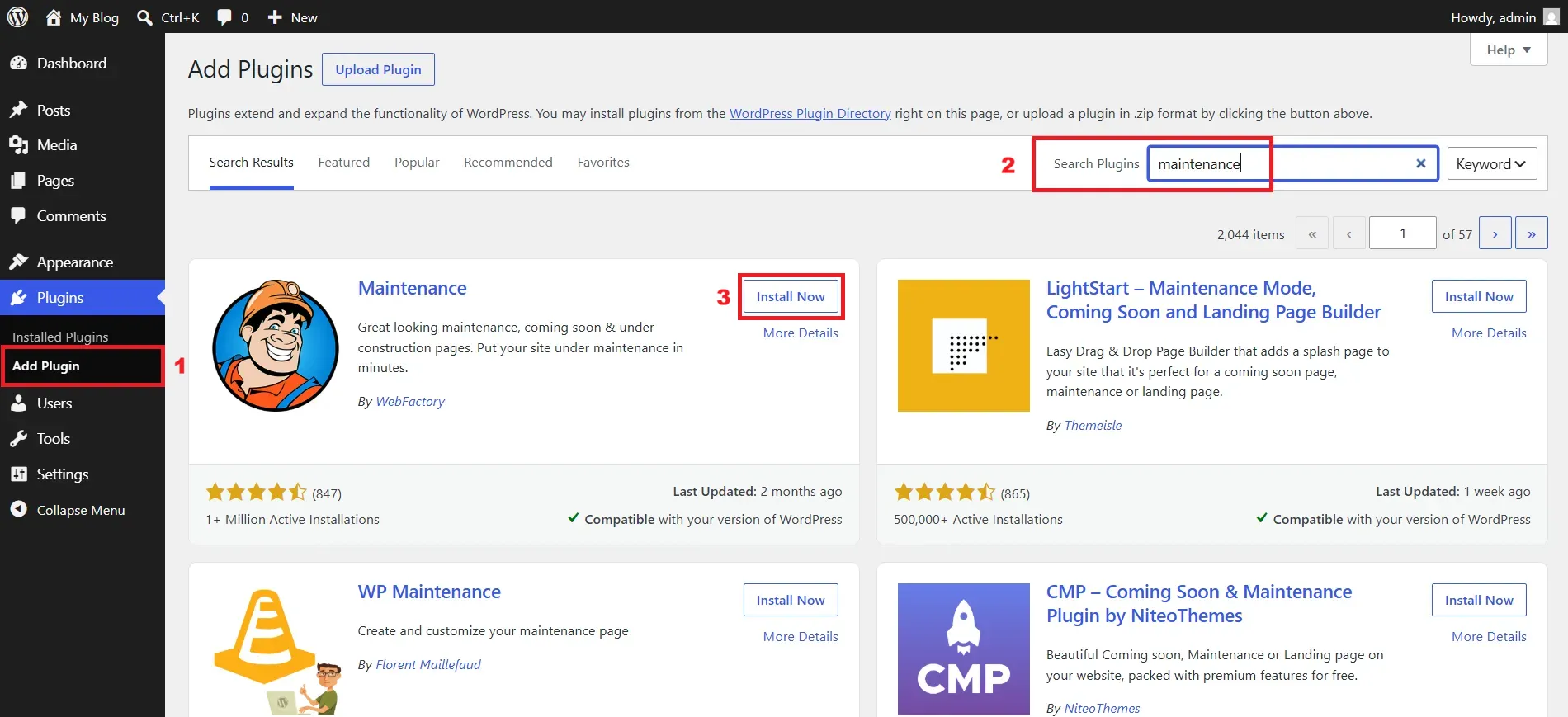Open the admin user avatar

click(x=1551, y=17)
